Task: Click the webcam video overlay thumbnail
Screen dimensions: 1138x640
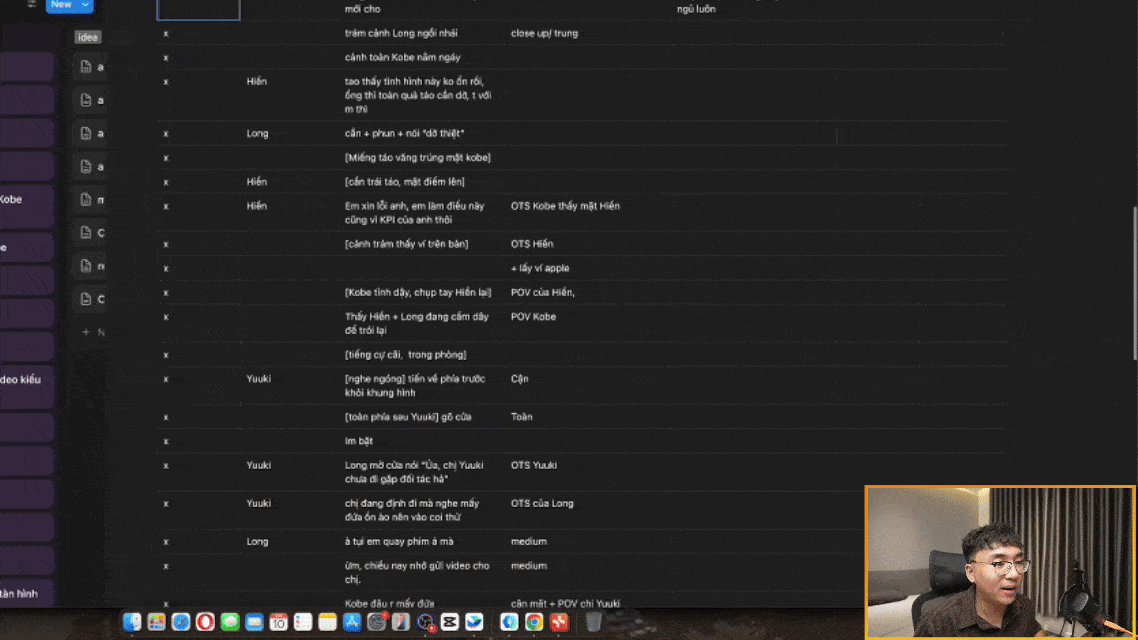Action: click(x=1000, y=562)
